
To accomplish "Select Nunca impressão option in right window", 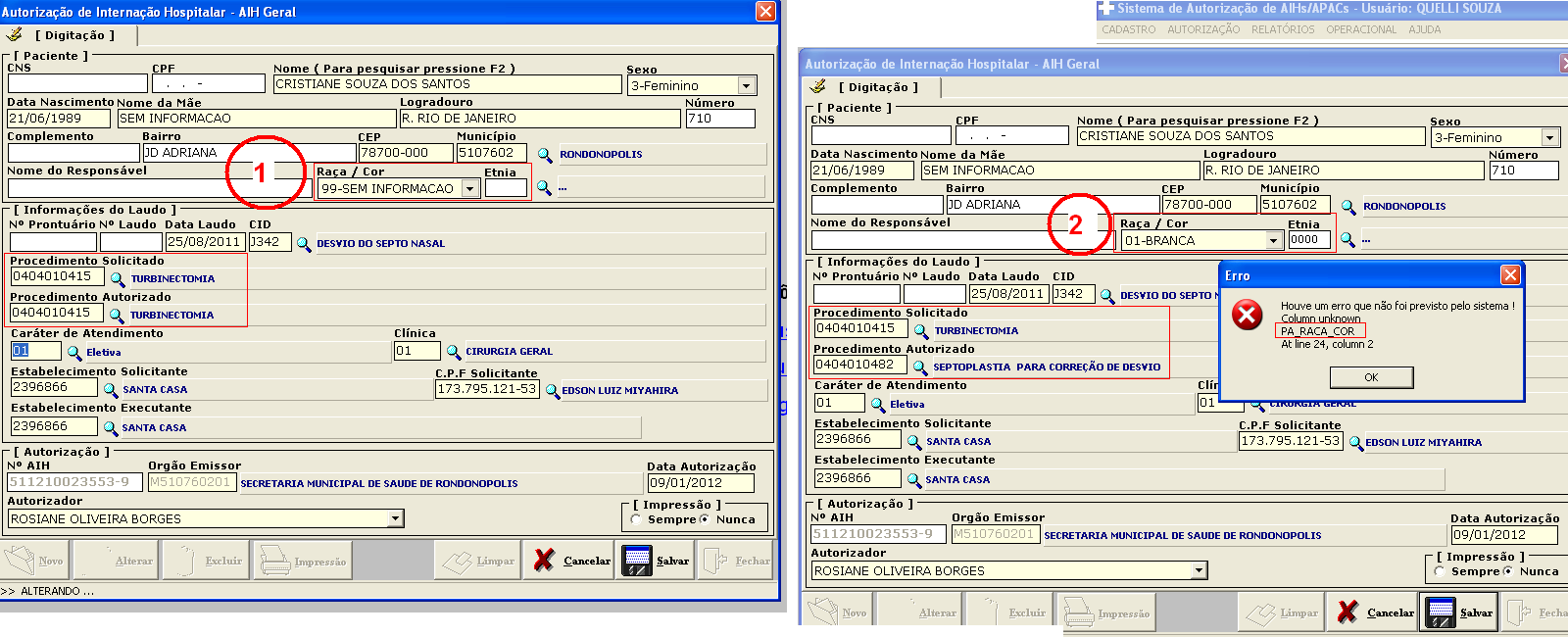I will coord(1508,571).
